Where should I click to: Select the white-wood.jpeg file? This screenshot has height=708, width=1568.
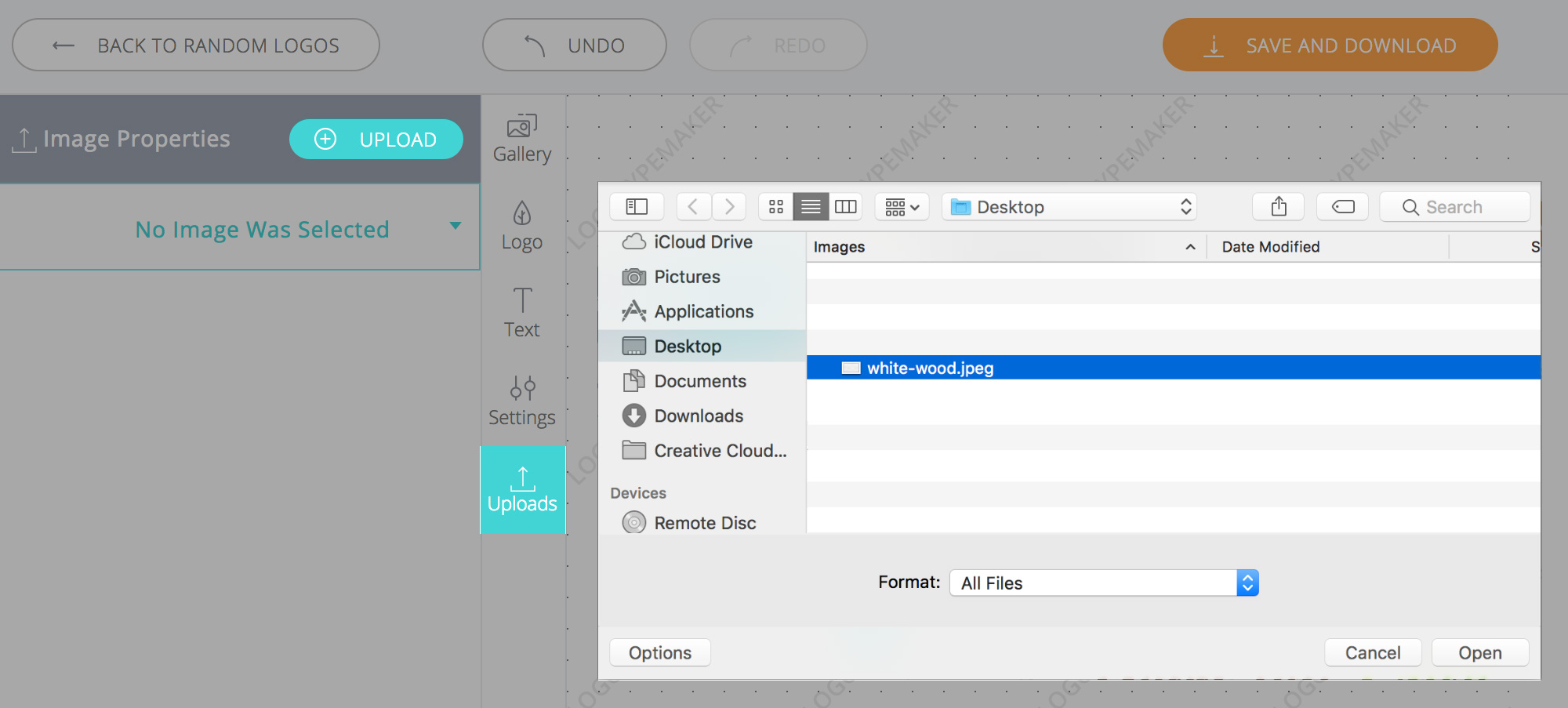930,369
